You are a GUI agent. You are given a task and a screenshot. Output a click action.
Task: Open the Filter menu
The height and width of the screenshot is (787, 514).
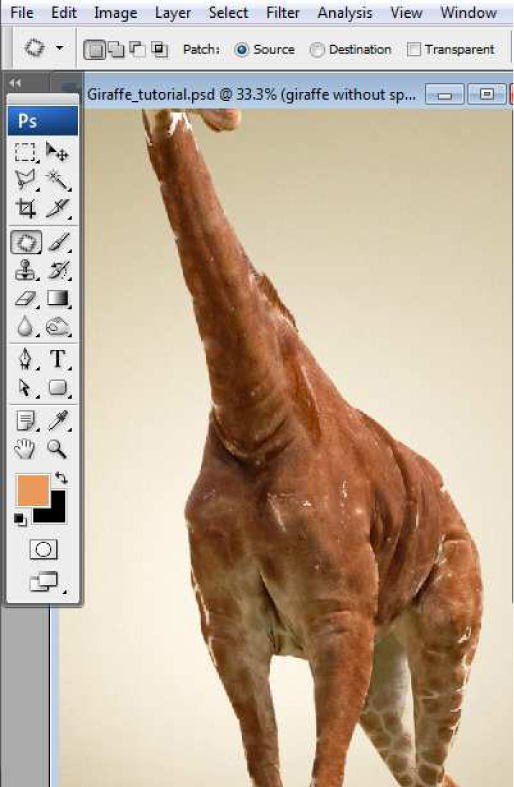coord(283,13)
